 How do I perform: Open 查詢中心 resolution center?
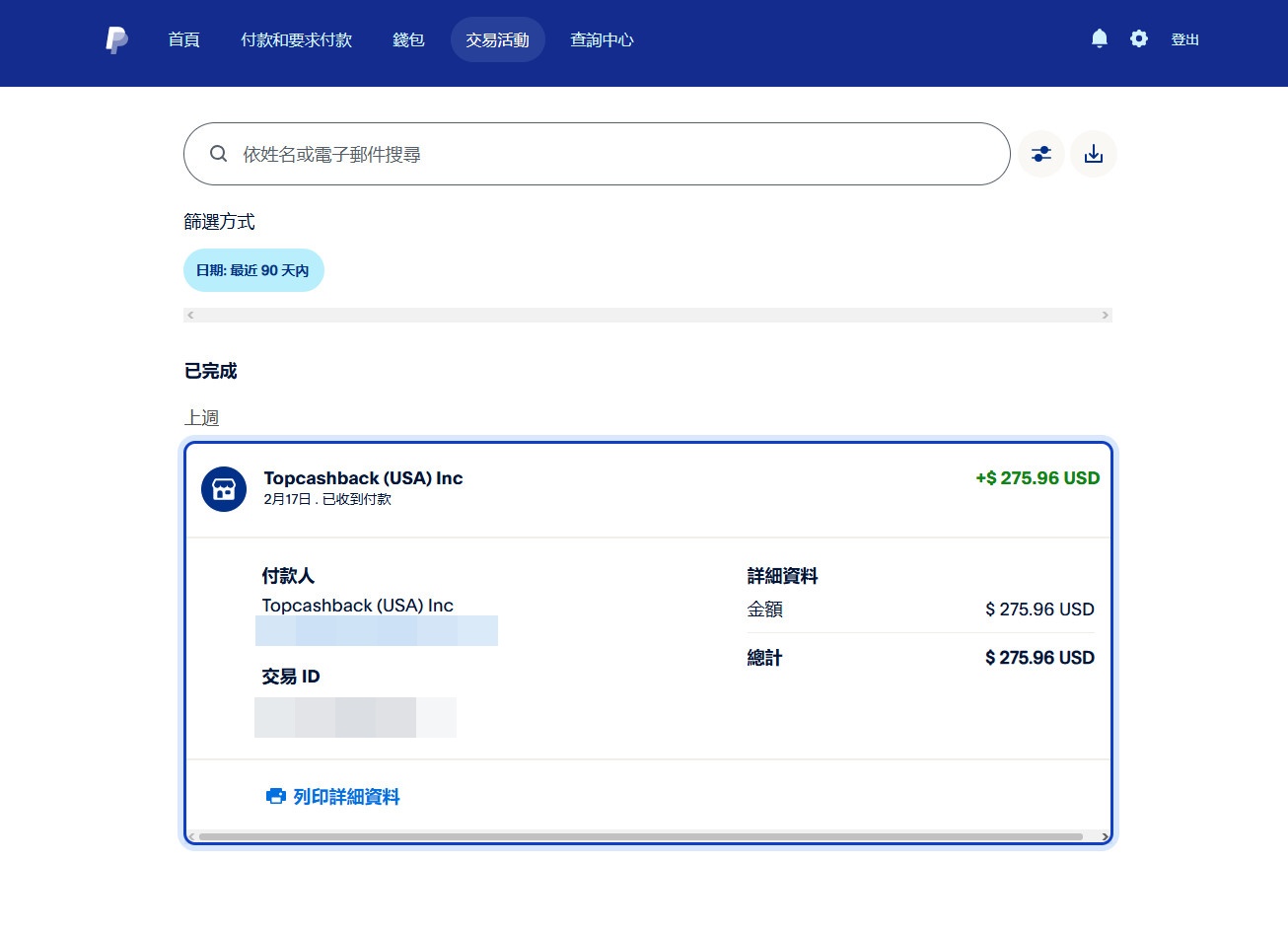point(602,39)
